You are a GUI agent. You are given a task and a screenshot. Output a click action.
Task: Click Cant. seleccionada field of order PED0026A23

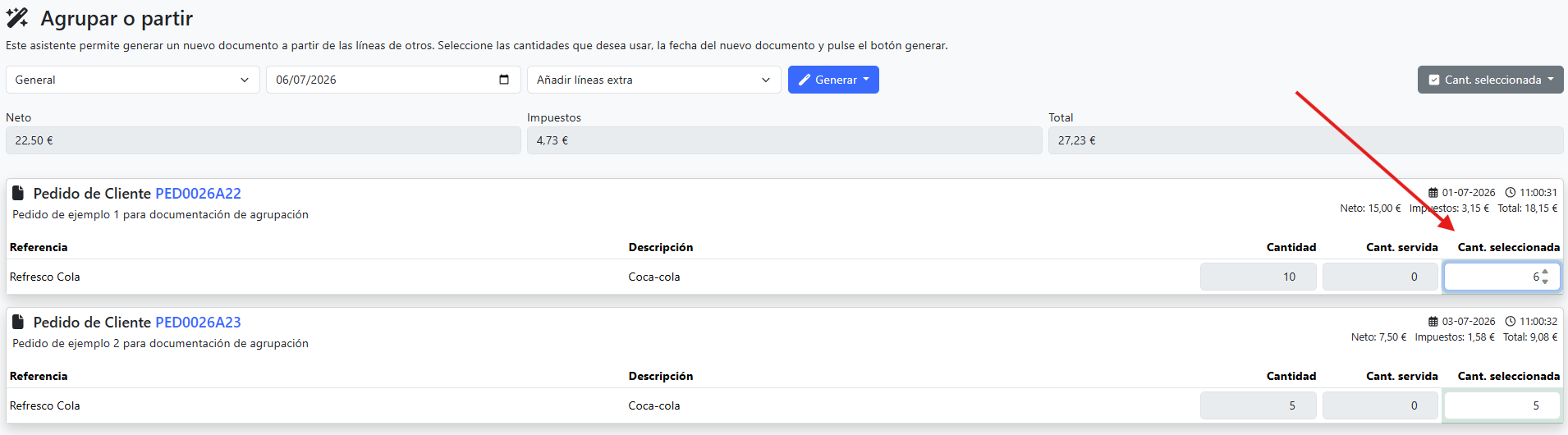tap(1502, 405)
